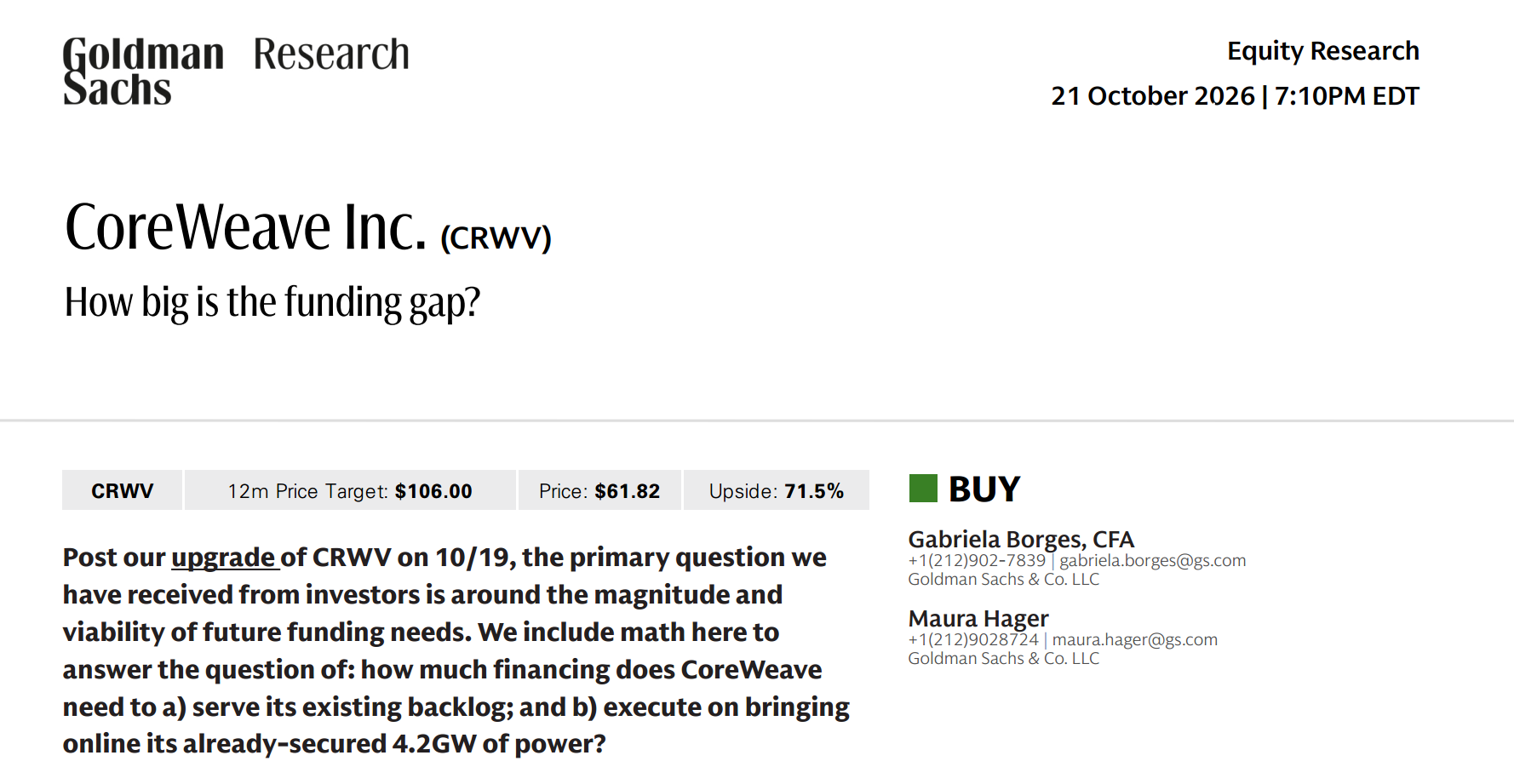Click the (CRWV) ticker beside the title
Image resolution: width=1514 pixels, height=784 pixels.
pyautogui.click(x=496, y=237)
